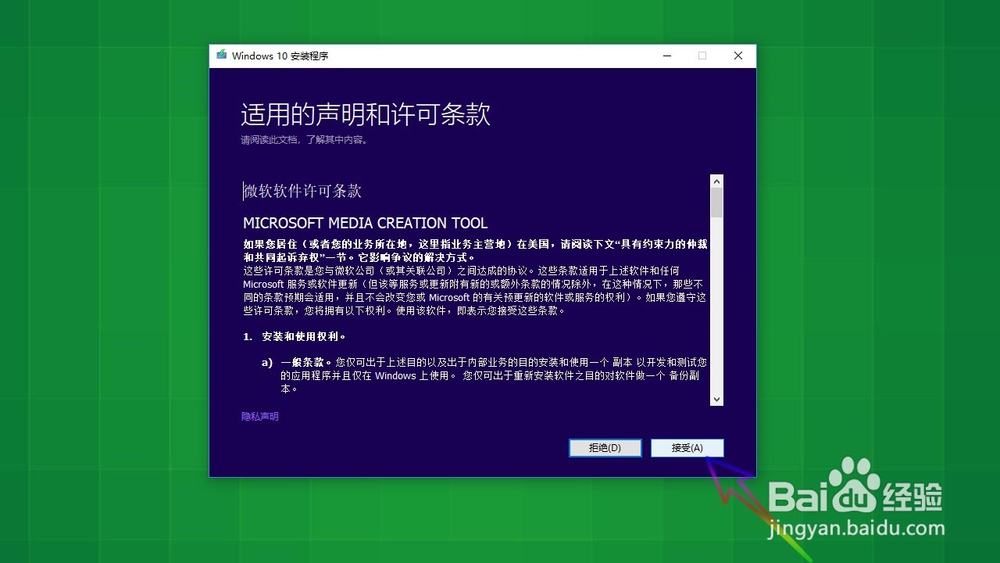This screenshot has width=1000, height=563.
Task: Click the heading 适用的声明和许可条款
Action: point(365,115)
